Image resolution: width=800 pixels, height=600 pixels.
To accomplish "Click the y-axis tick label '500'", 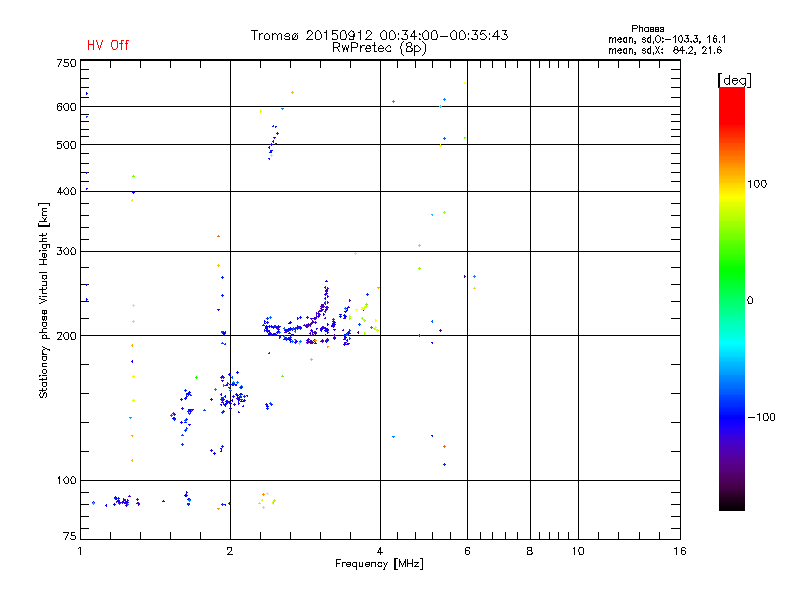I will pyautogui.click(x=66, y=145).
